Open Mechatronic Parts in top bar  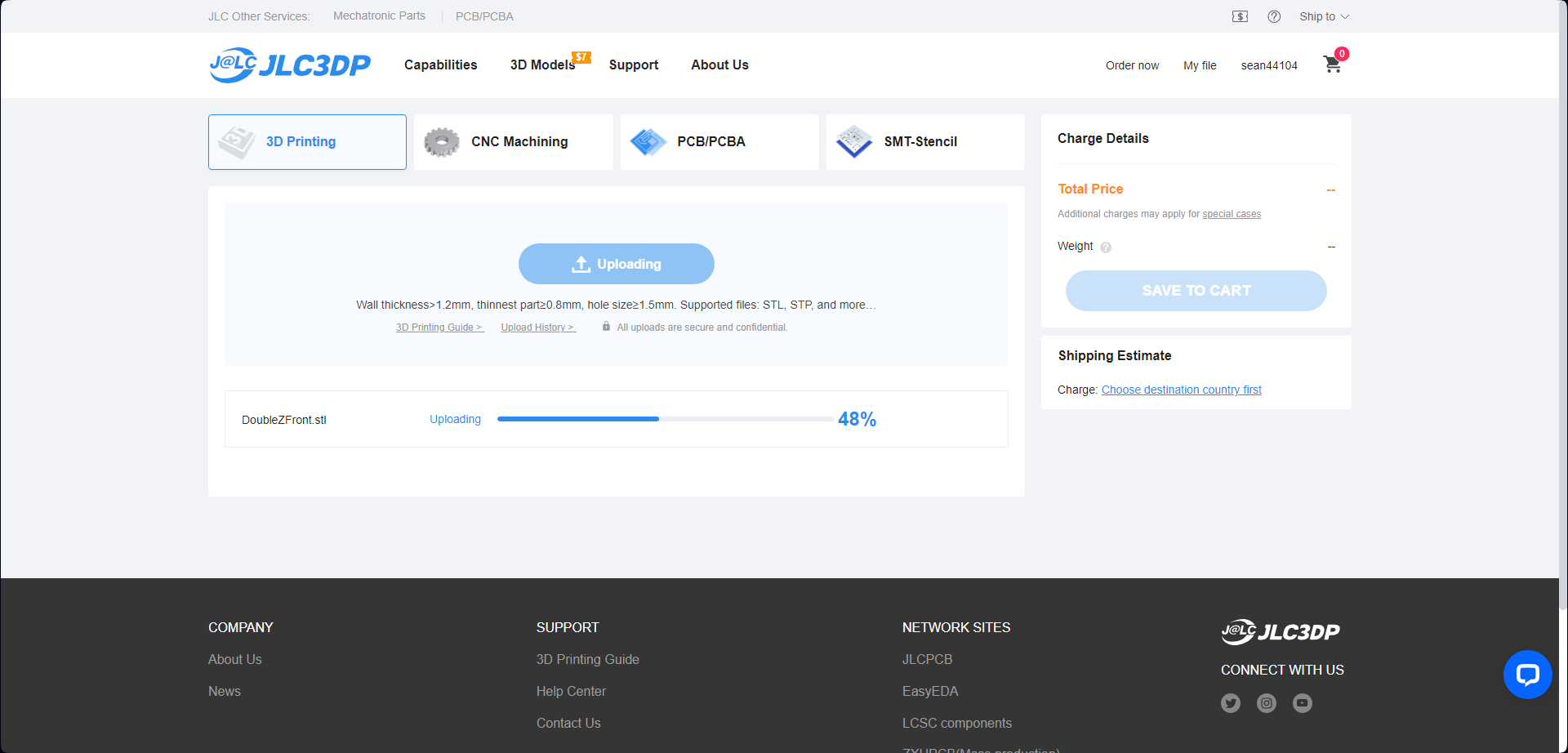click(x=379, y=16)
